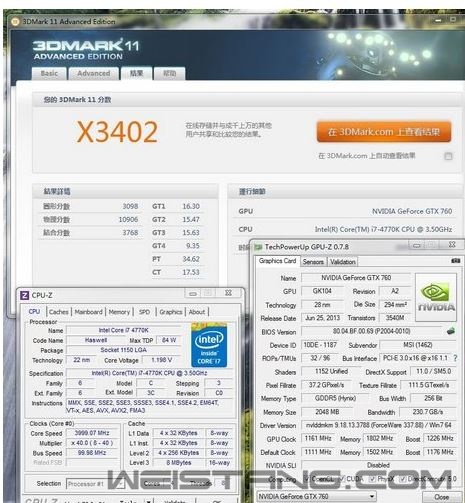Click the GPU Clock value 1161 MHz
Image resolution: width=465 pixels, height=503 pixels.
coord(318,438)
